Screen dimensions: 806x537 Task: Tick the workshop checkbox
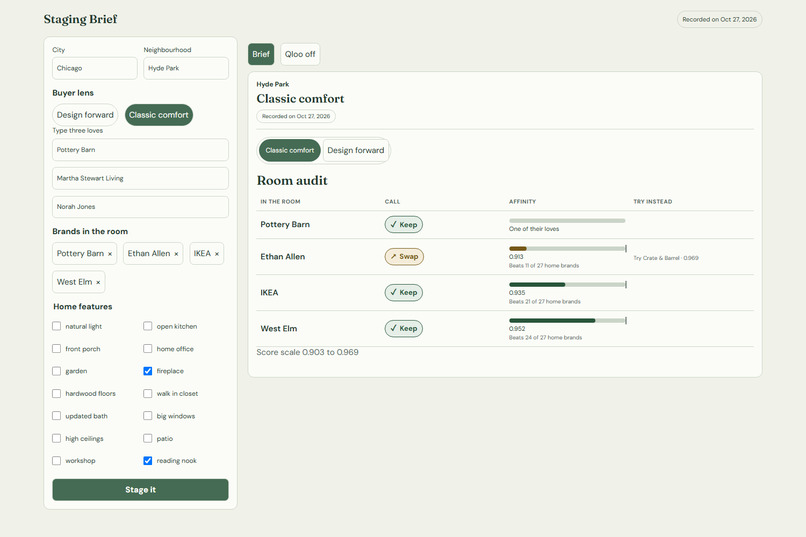(x=57, y=460)
